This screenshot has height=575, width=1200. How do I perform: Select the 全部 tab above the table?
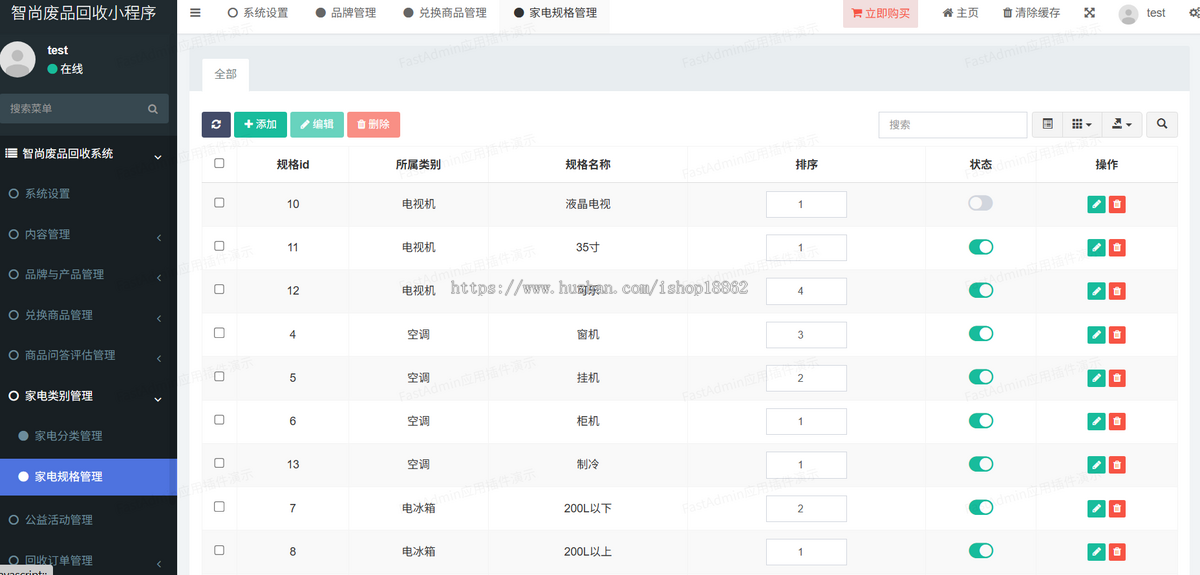pos(225,75)
